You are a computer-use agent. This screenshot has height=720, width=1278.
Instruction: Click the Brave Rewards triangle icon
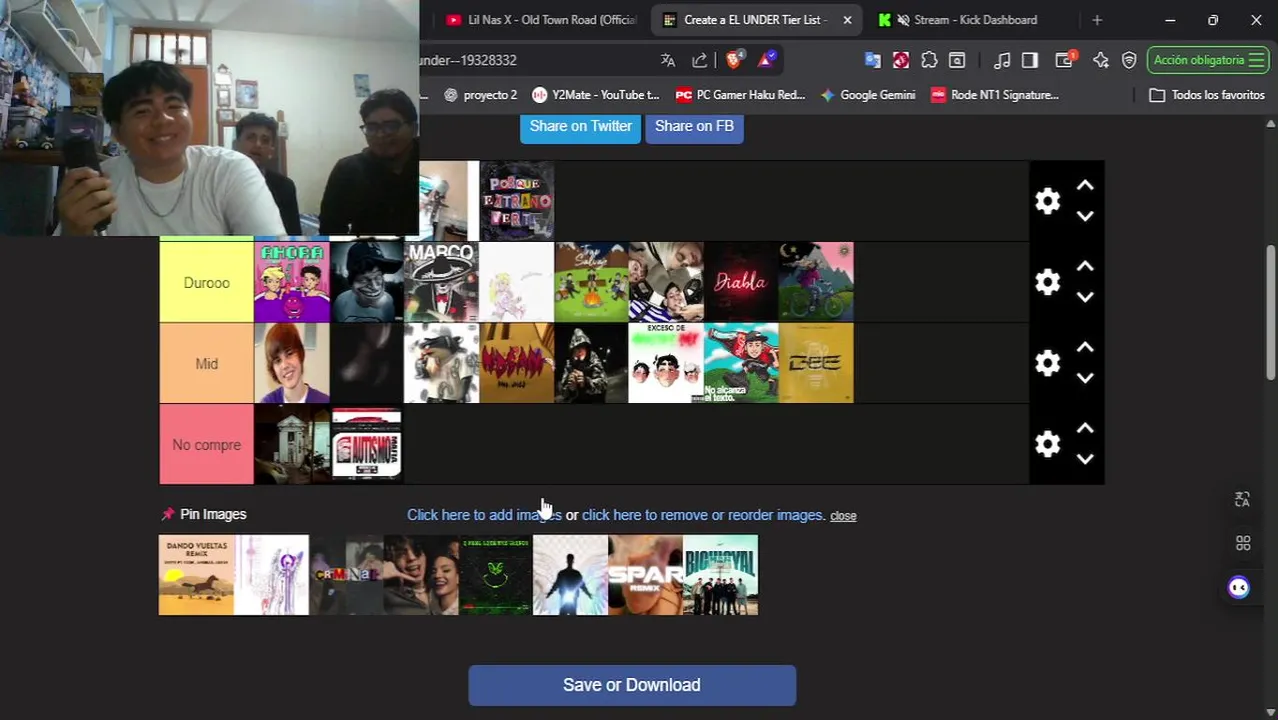[x=766, y=60]
